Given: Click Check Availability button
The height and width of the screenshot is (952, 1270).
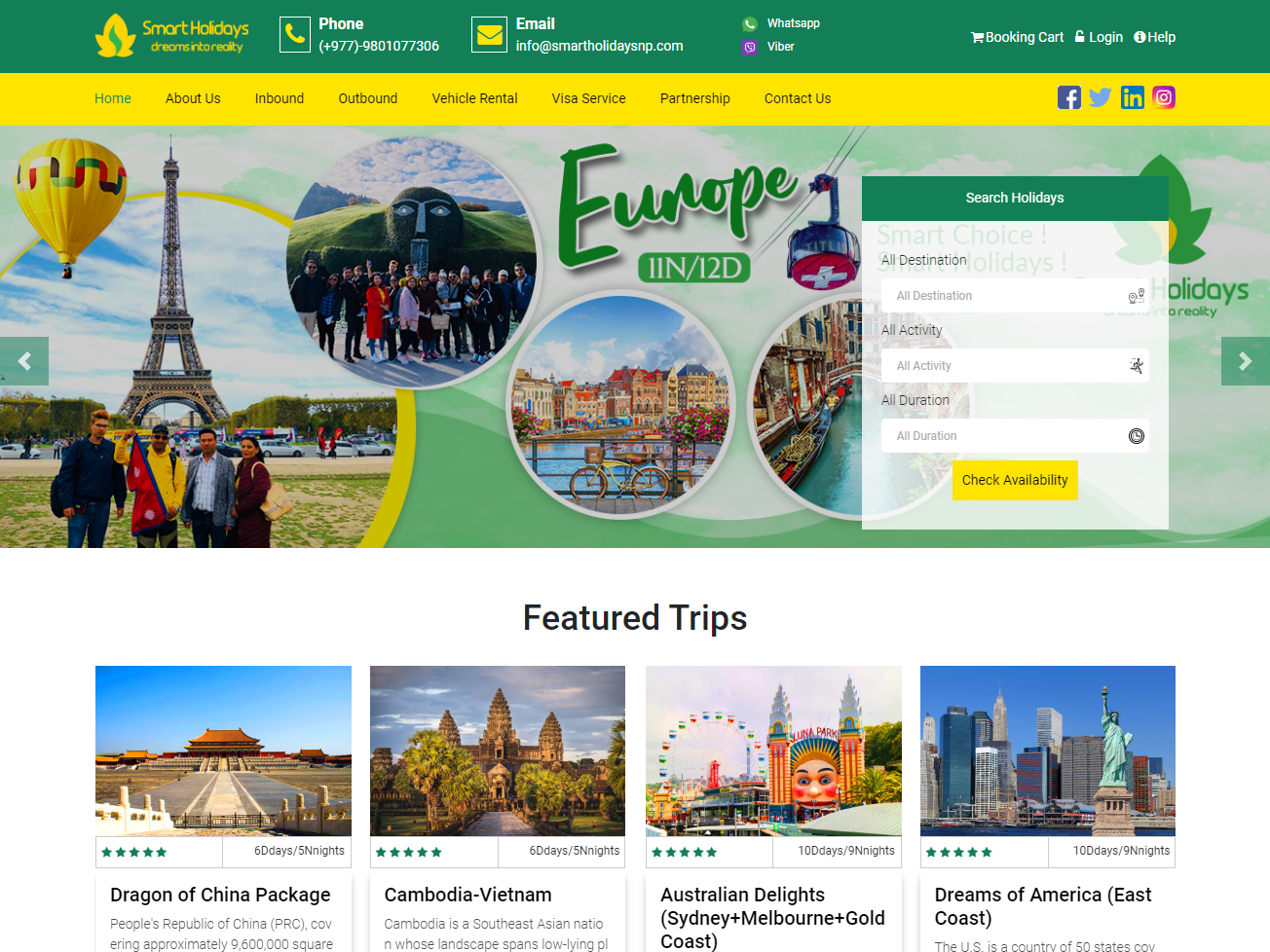Looking at the screenshot, I should (1015, 480).
